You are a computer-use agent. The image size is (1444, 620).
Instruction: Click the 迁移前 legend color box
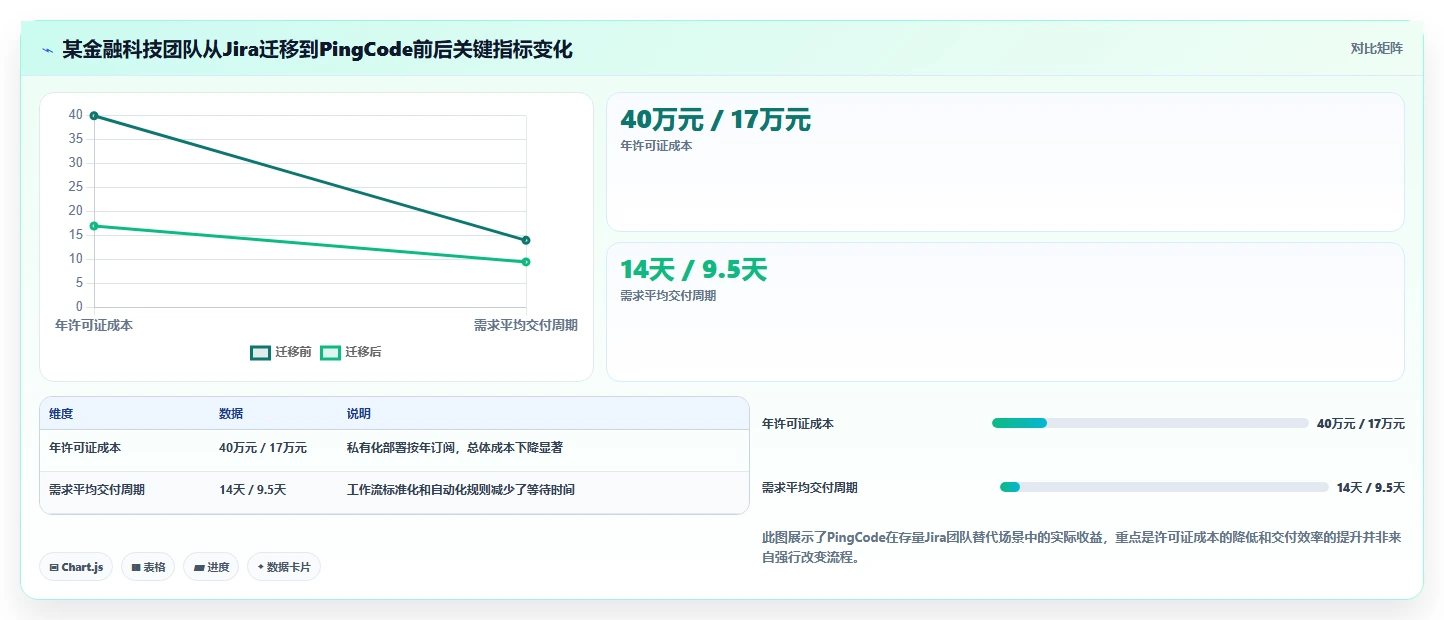point(260,352)
